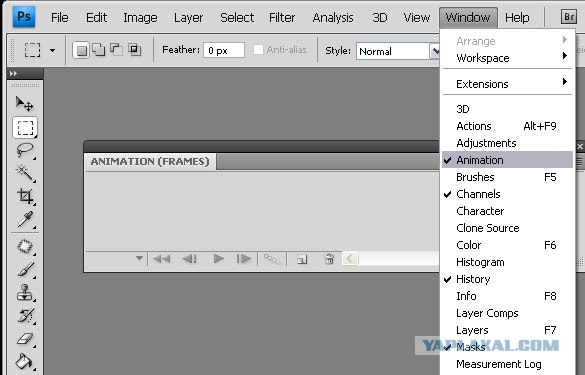Select the History Brush tool
The image size is (585, 375).
pyautogui.click(x=25, y=316)
